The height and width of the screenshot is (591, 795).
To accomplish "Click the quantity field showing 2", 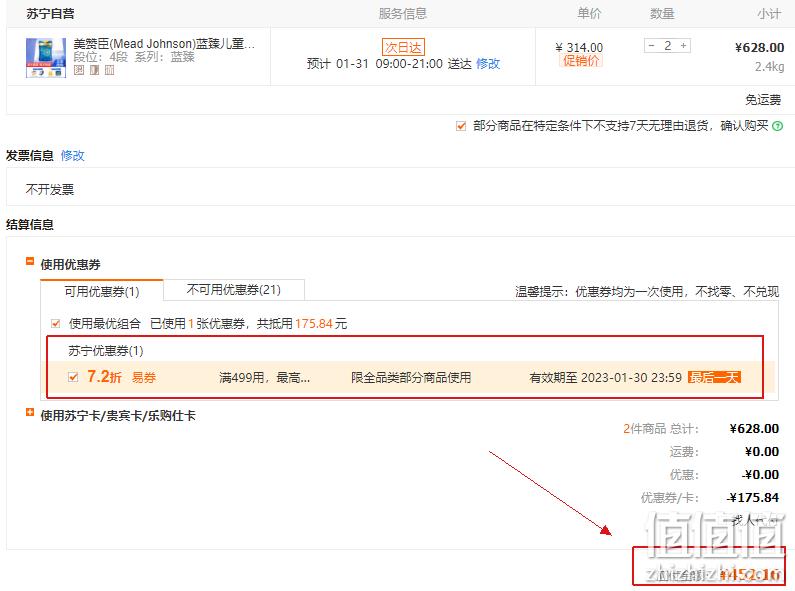I will 668,46.
